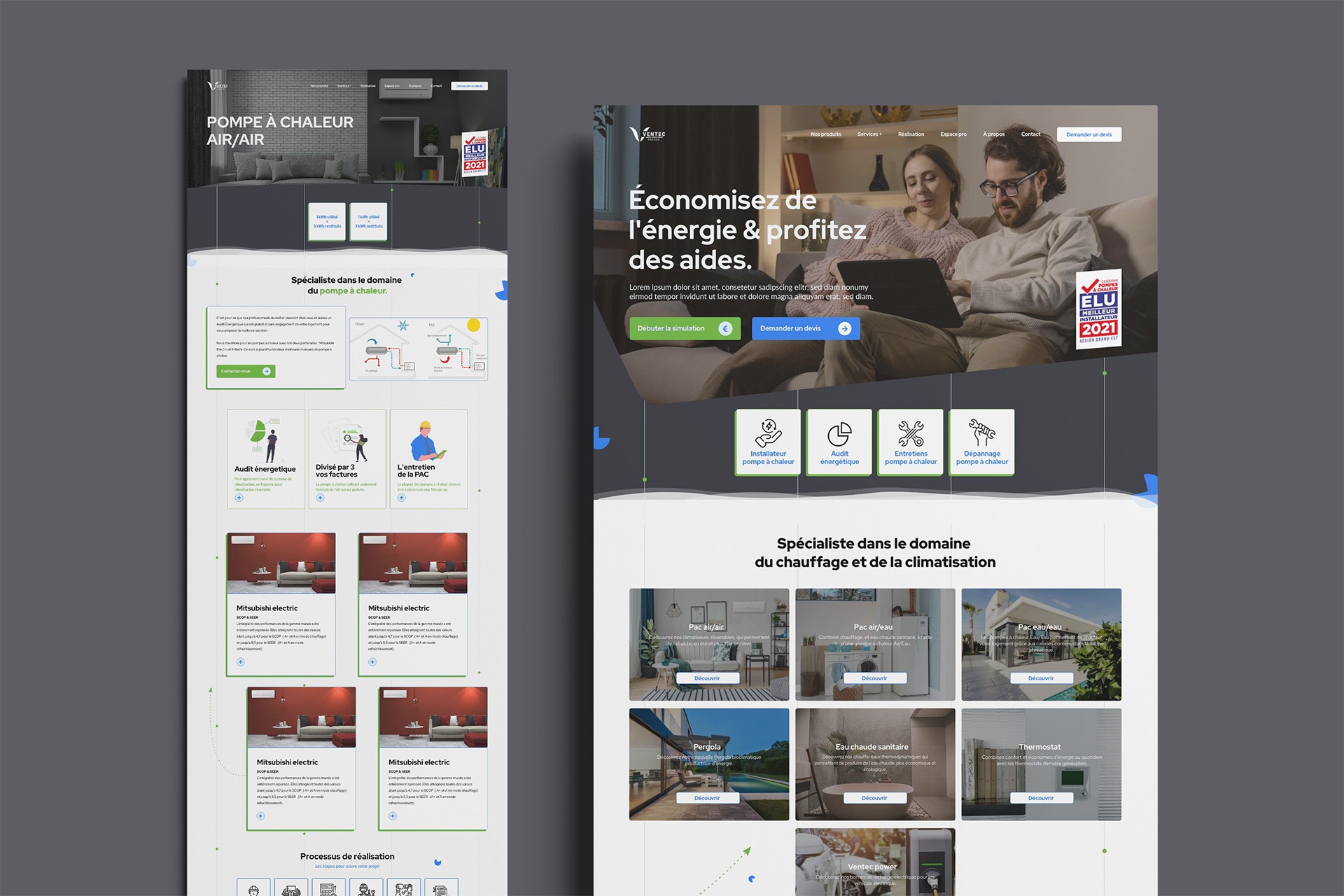Click plus icon under L'entretien de la PAC
Viewport: 1344px width, 896px height.
[x=401, y=498]
